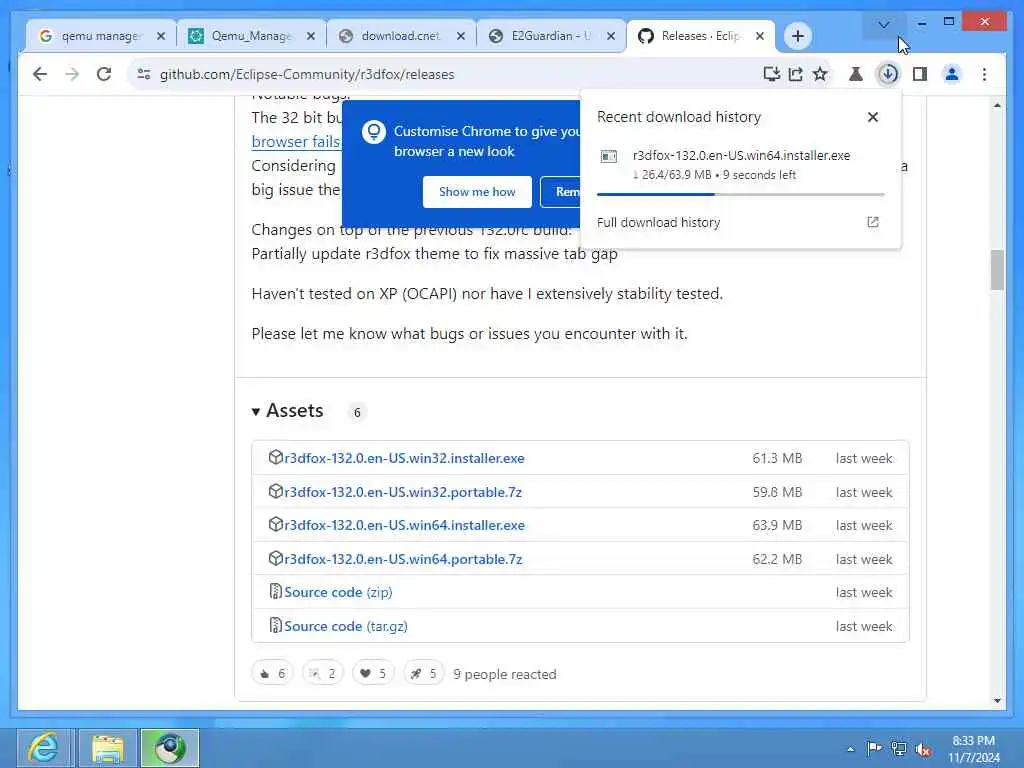
Task: Click the browser taskbar icon
Action: click(170, 748)
